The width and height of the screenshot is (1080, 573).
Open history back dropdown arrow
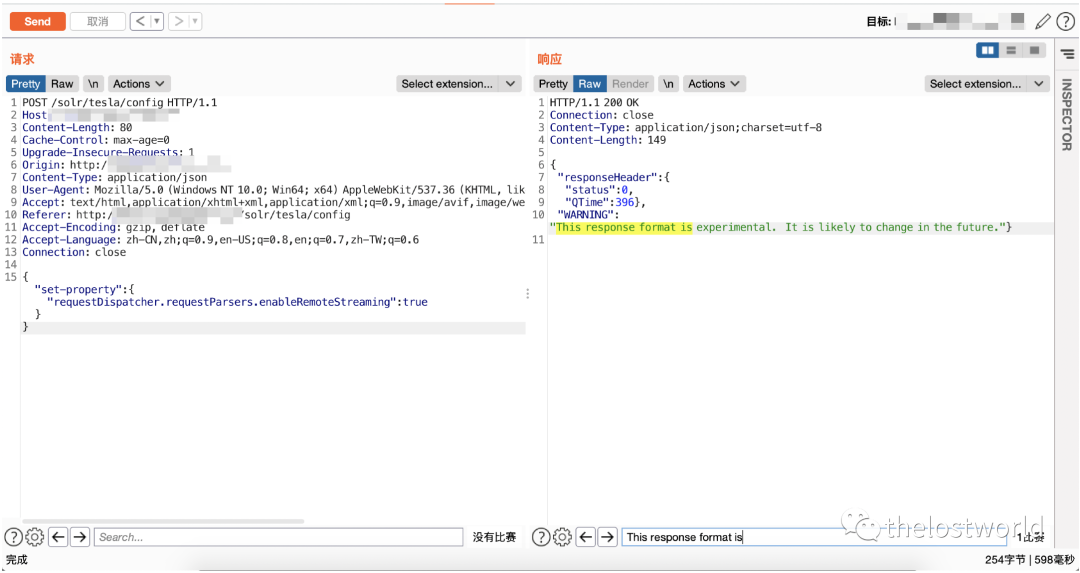tap(157, 21)
